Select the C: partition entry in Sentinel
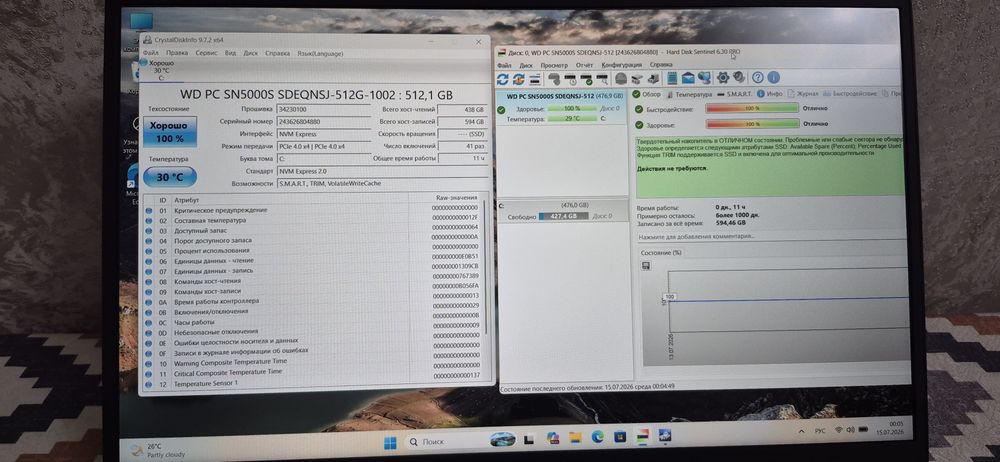 coord(564,211)
